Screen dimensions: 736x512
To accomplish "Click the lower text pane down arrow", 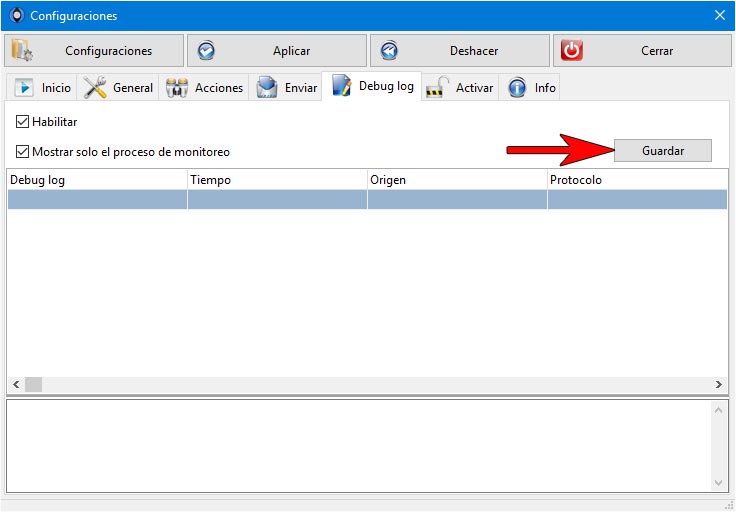I will coord(718,482).
